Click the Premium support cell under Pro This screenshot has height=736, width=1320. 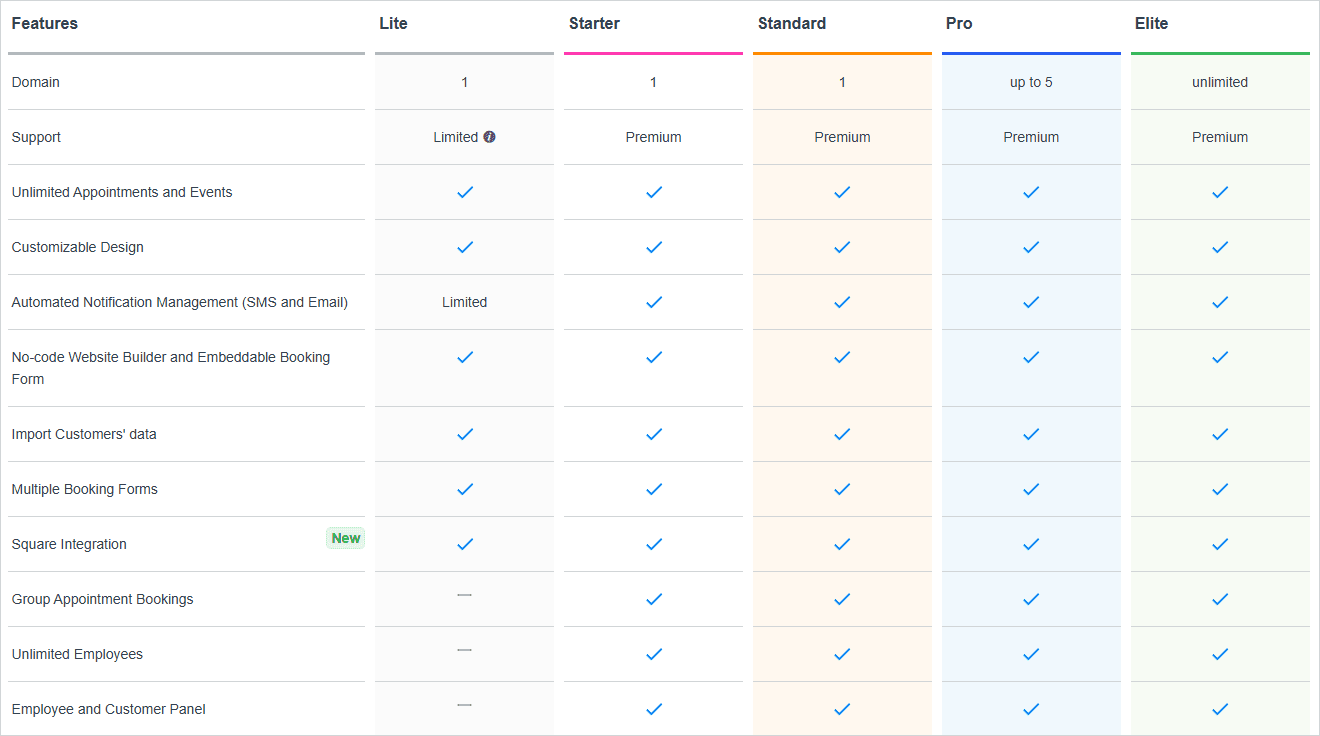1031,137
